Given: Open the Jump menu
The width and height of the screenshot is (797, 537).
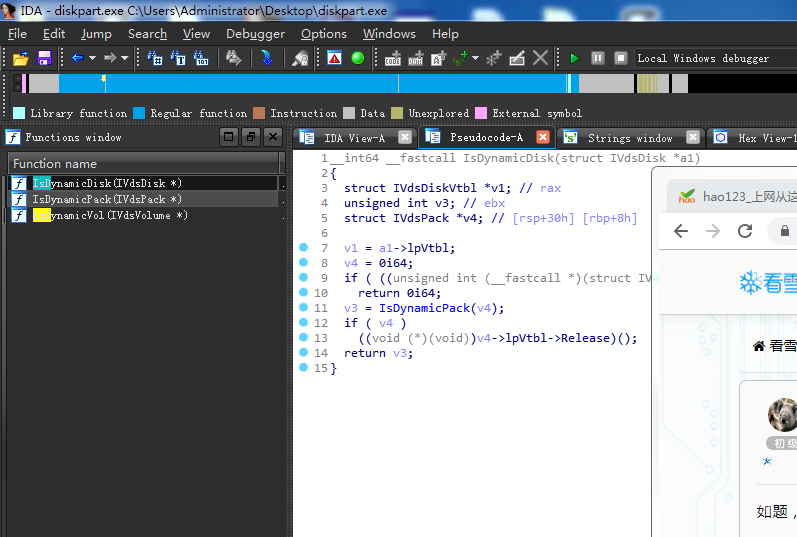Looking at the screenshot, I should tap(96, 34).
